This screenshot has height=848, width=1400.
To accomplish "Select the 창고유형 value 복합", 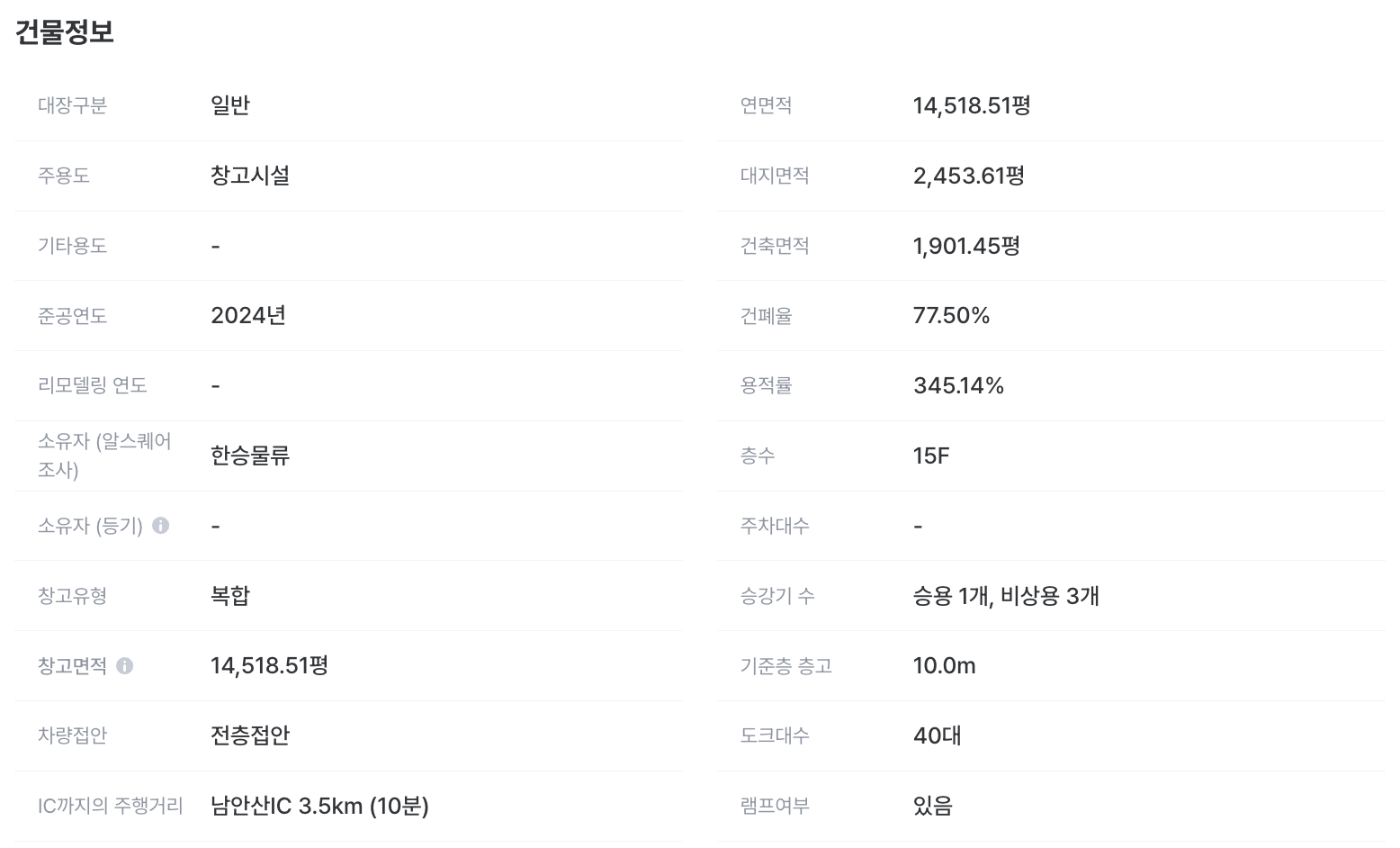I will 230,596.
